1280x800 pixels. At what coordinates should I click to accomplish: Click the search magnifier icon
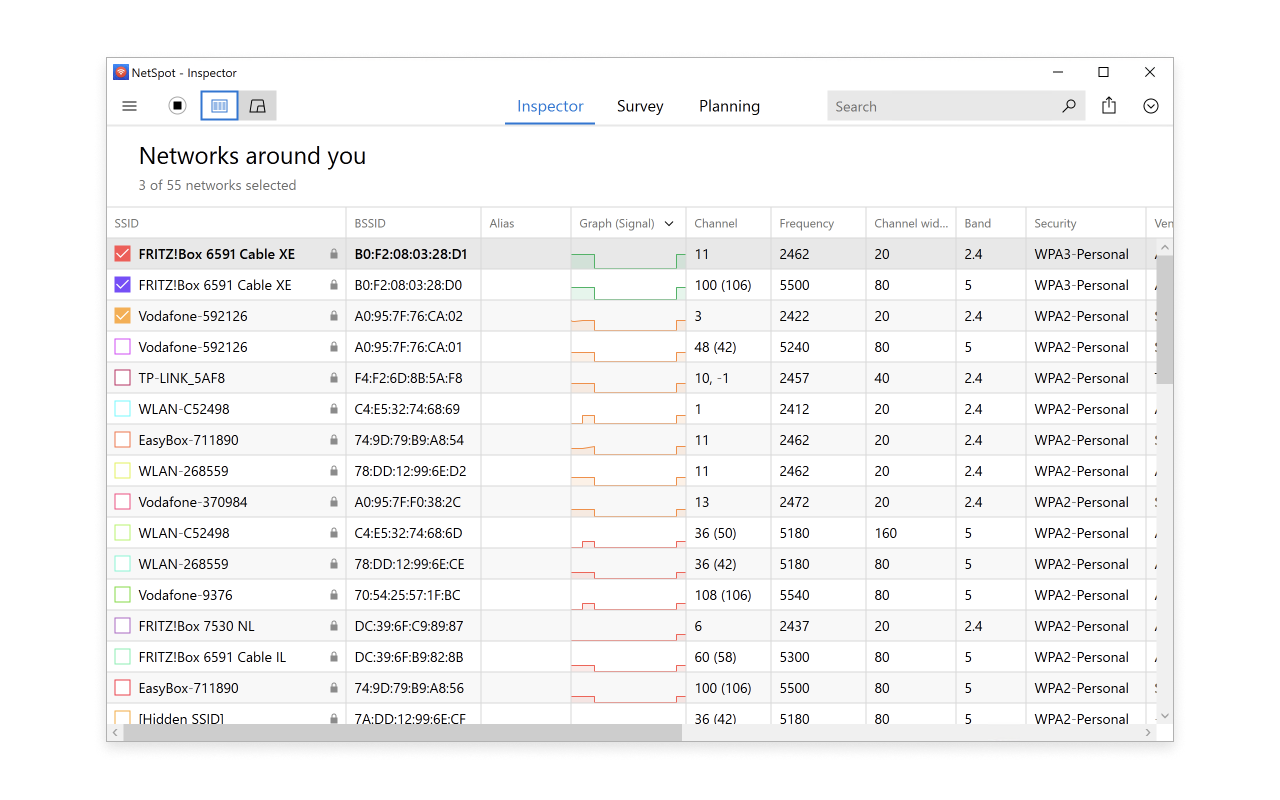coord(1068,106)
